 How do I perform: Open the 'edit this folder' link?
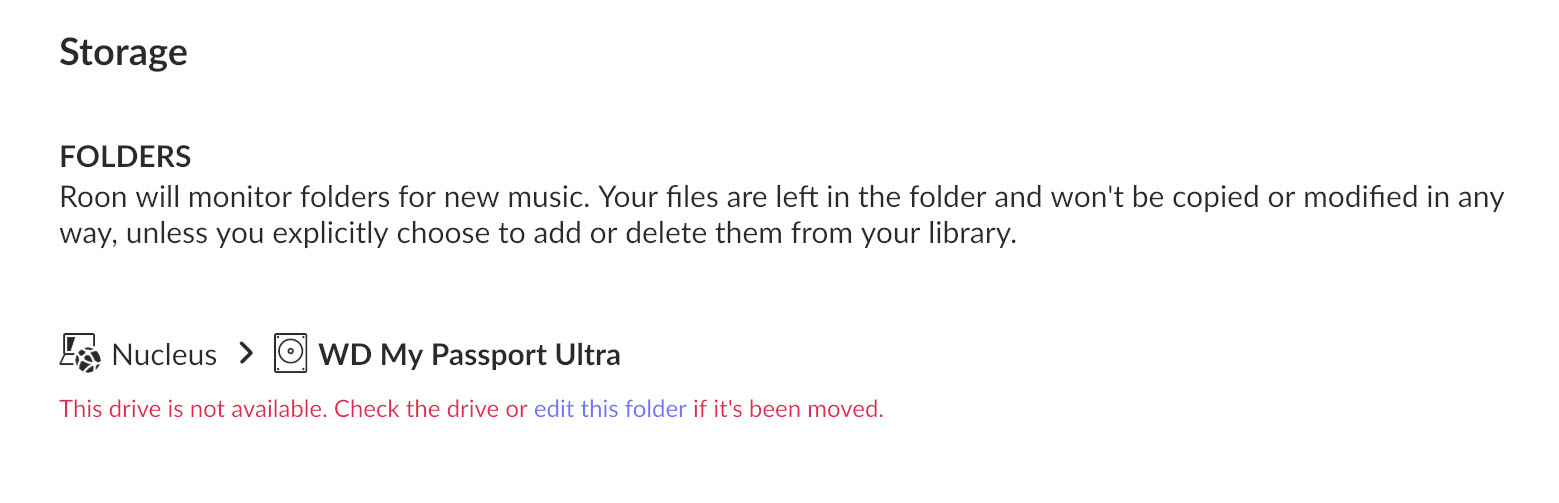coord(610,408)
